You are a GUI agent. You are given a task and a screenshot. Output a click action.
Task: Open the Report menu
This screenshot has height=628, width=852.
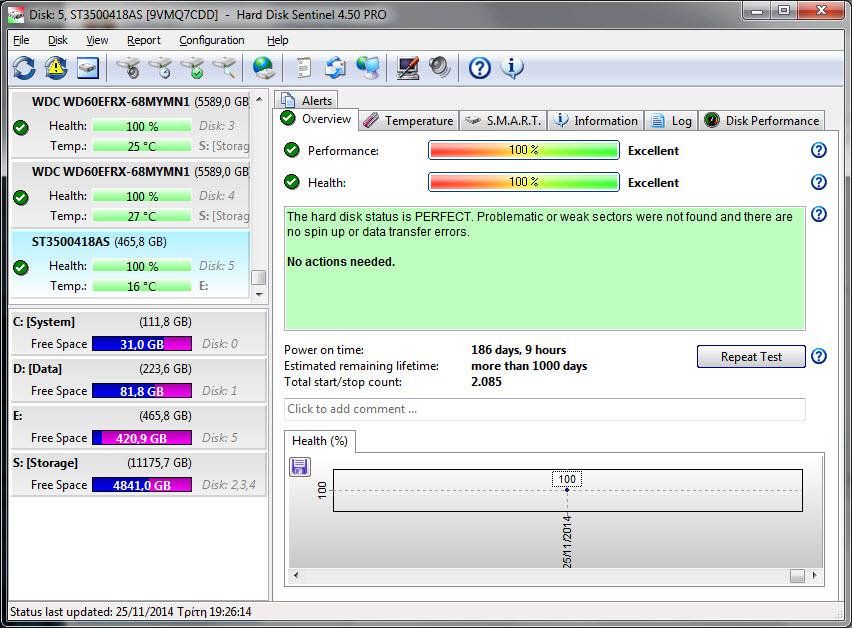(143, 40)
